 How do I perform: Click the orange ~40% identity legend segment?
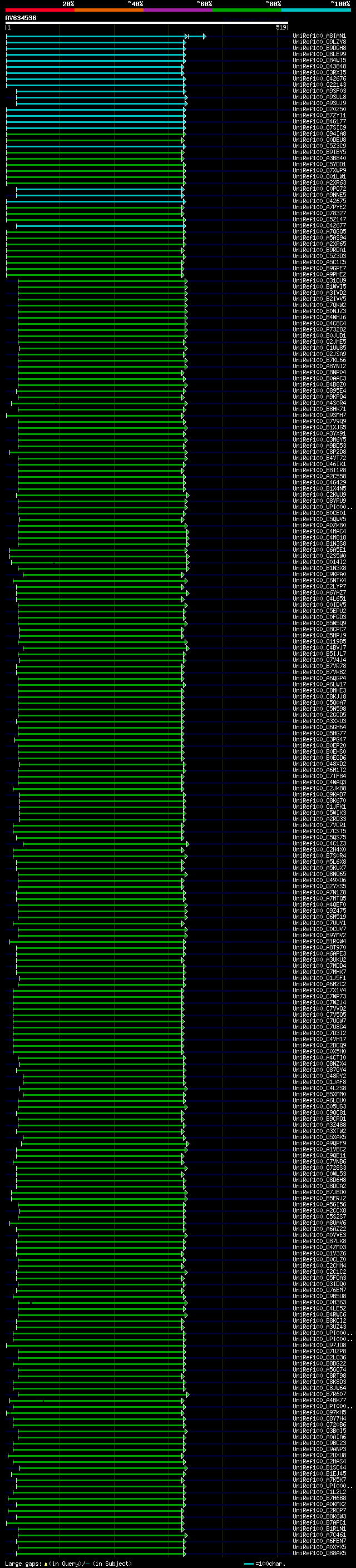click(109, 10)
